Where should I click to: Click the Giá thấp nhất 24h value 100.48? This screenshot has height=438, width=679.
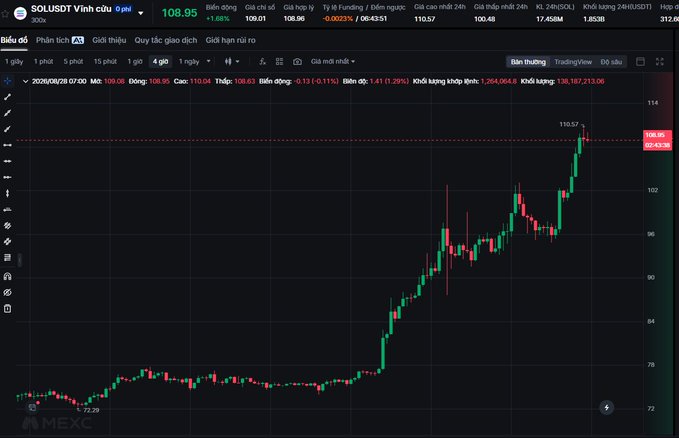(484, 19)
